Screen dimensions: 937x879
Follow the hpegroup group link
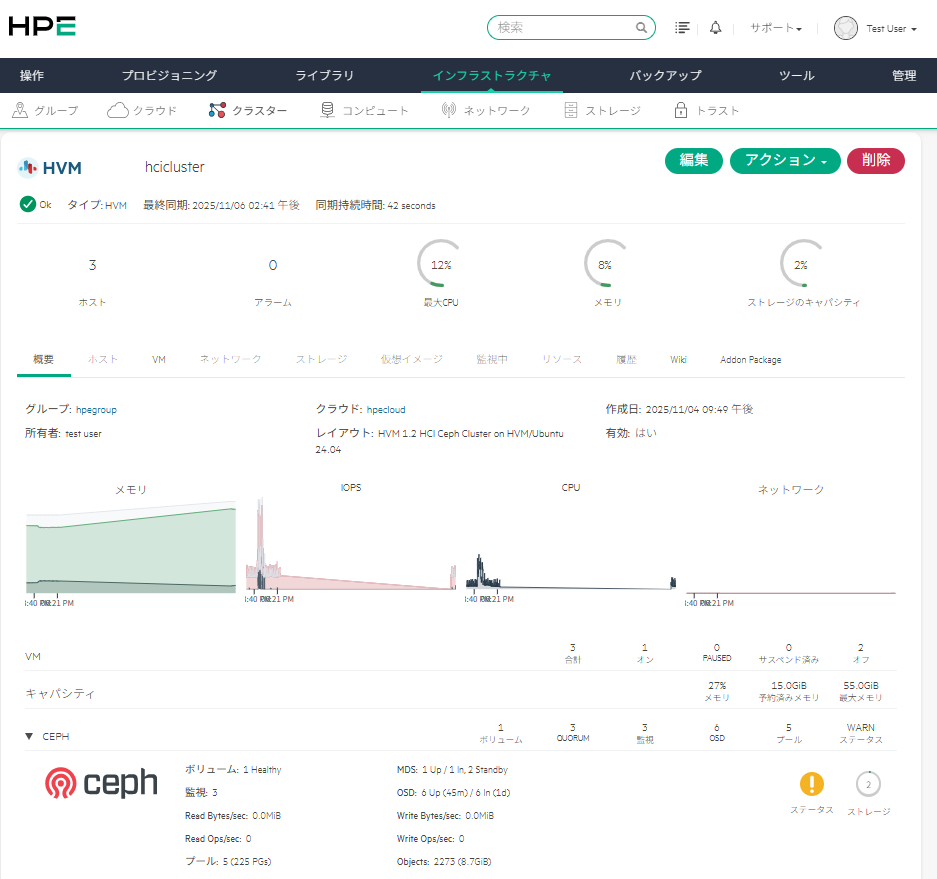pyautogui.click(x=96, y=409)
